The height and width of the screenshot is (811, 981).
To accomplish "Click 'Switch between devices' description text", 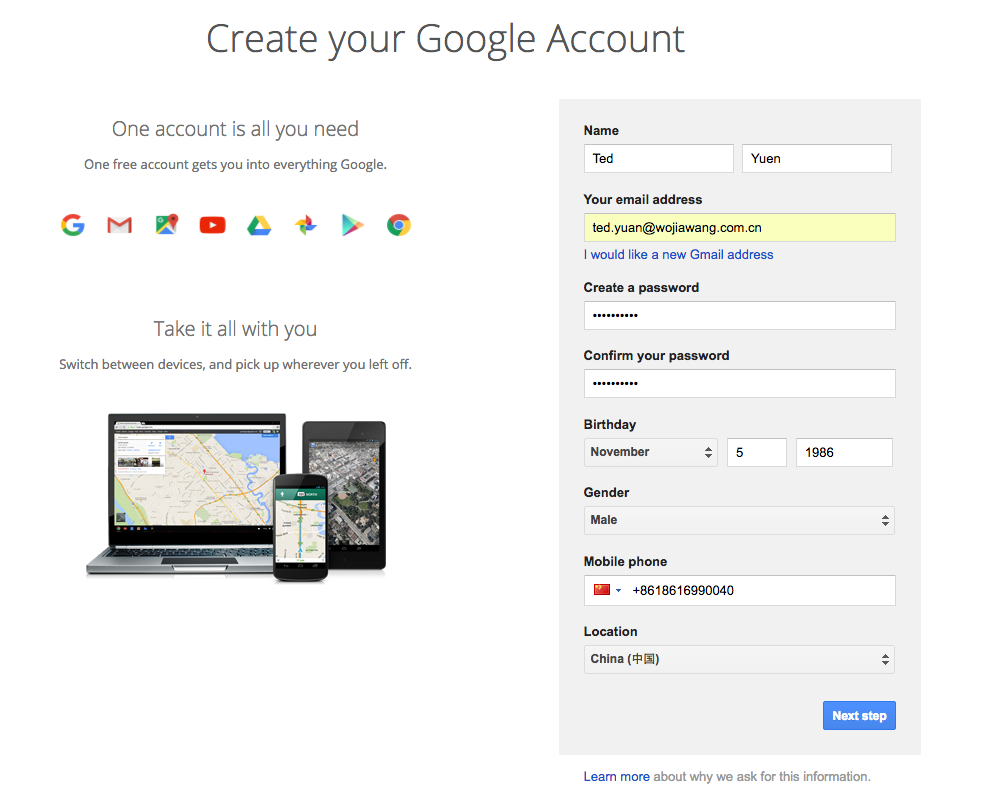I will (235, 364).
